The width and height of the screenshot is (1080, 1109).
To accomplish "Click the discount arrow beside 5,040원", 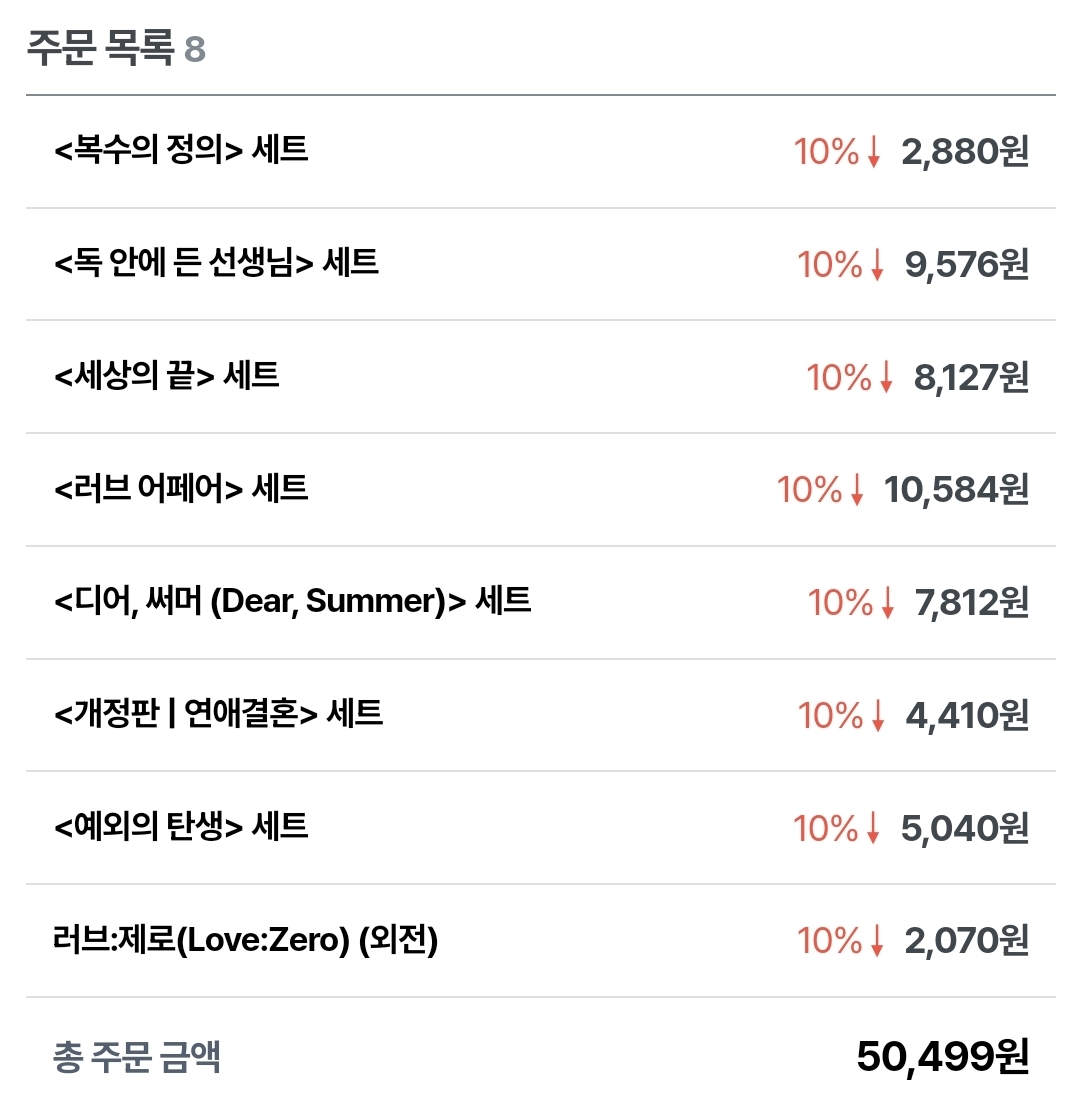I will [x=873, y=829].
